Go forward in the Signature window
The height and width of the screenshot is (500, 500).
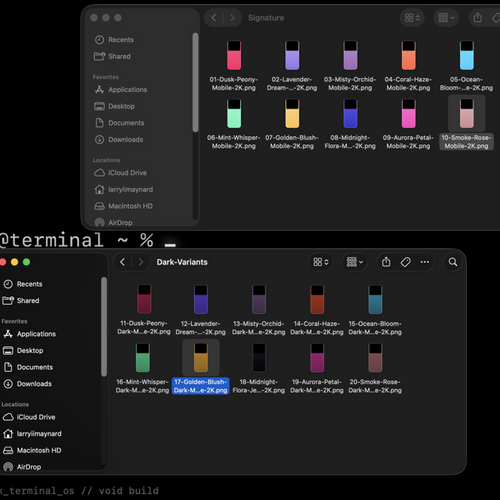click(232, 18)
